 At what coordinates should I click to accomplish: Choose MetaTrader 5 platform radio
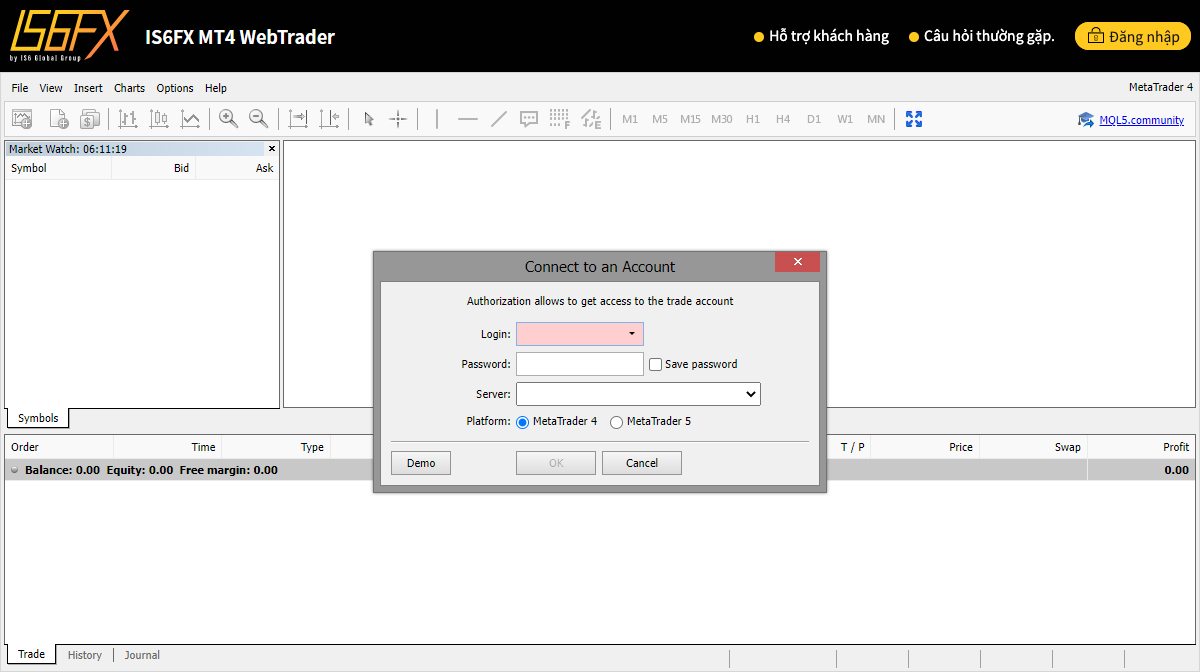(x=616, y=422)
